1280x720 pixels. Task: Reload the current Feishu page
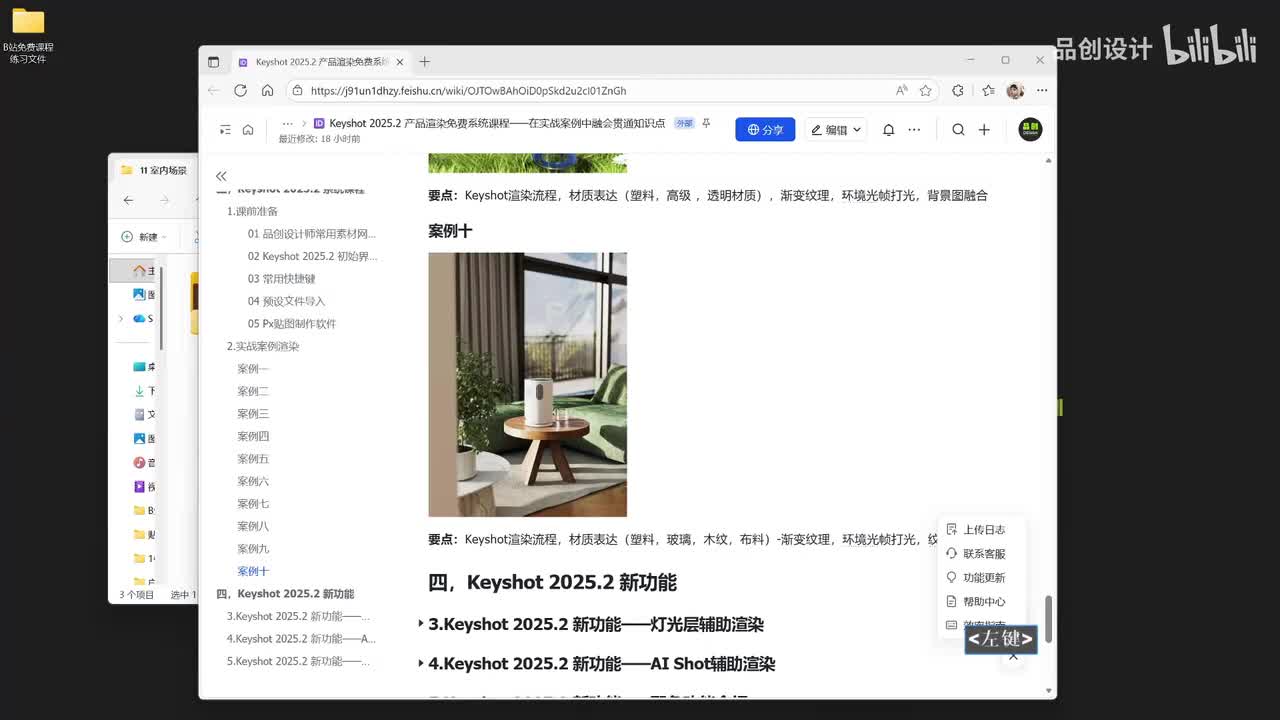[x=240, y=90]
